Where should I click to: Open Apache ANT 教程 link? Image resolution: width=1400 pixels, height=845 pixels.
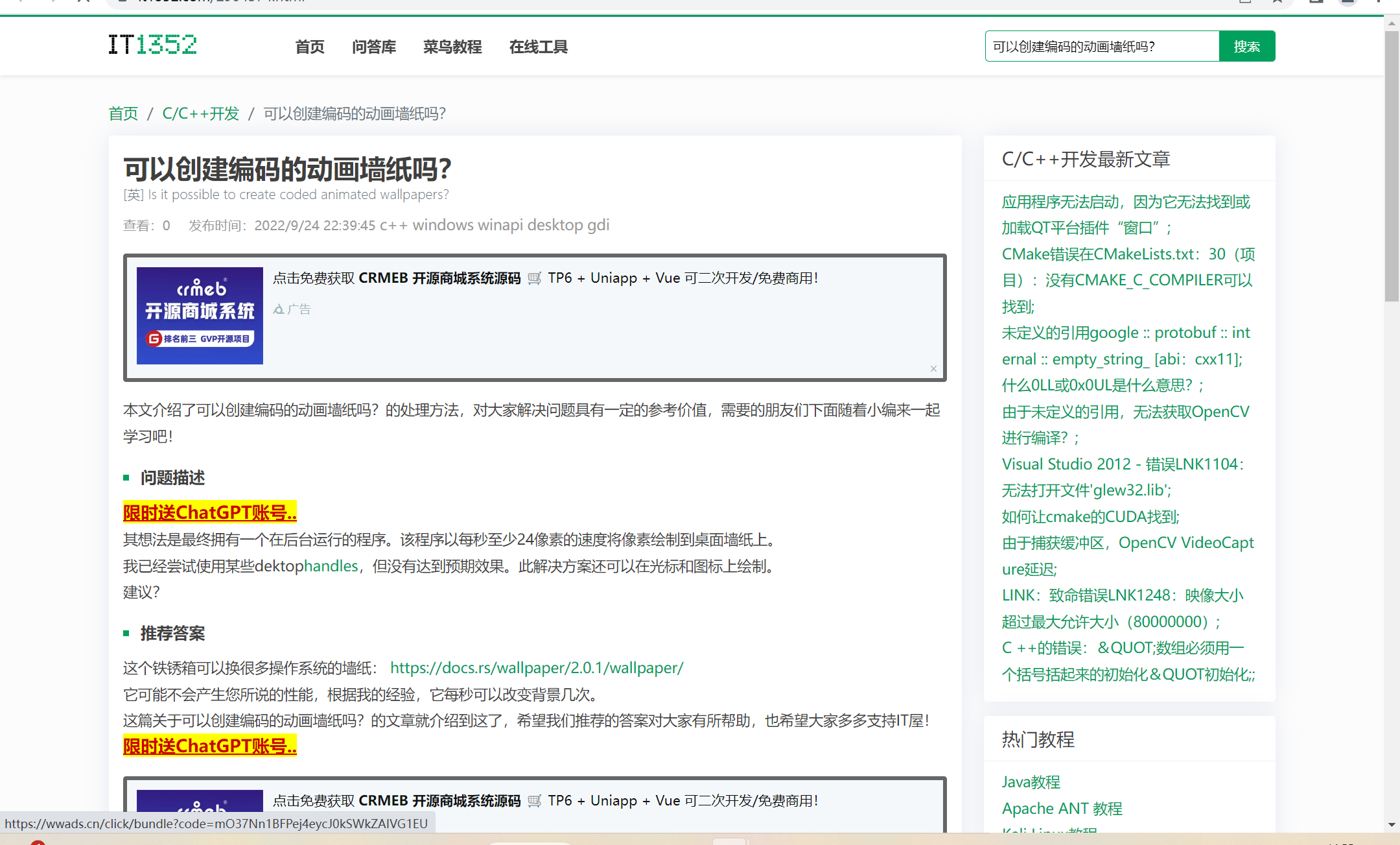[x=1062, y=809]
